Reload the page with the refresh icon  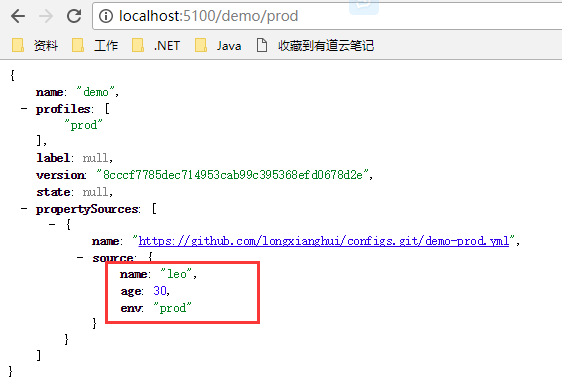click(74, 16)
